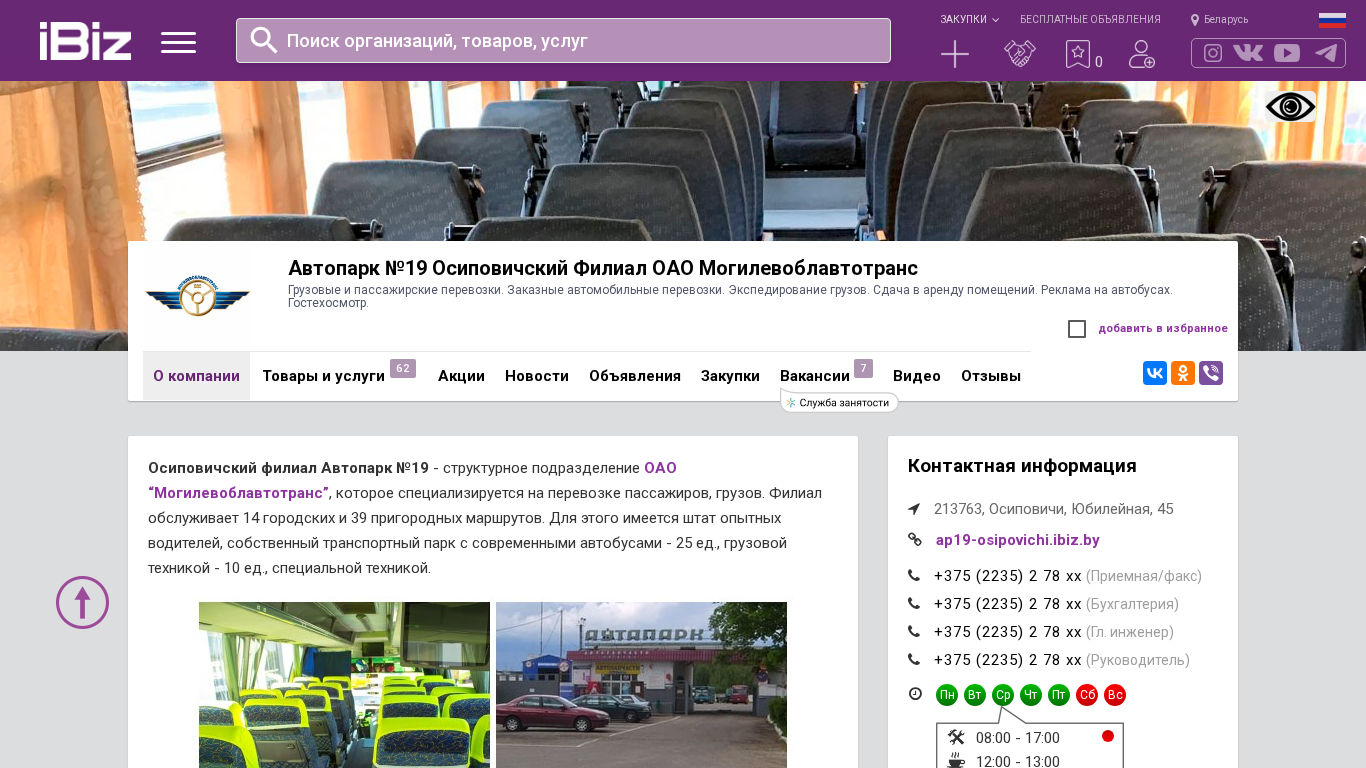1366x768 pixels.
Task: Expand the ЗАКУПКИ dropdown in header
Action: 969,20
